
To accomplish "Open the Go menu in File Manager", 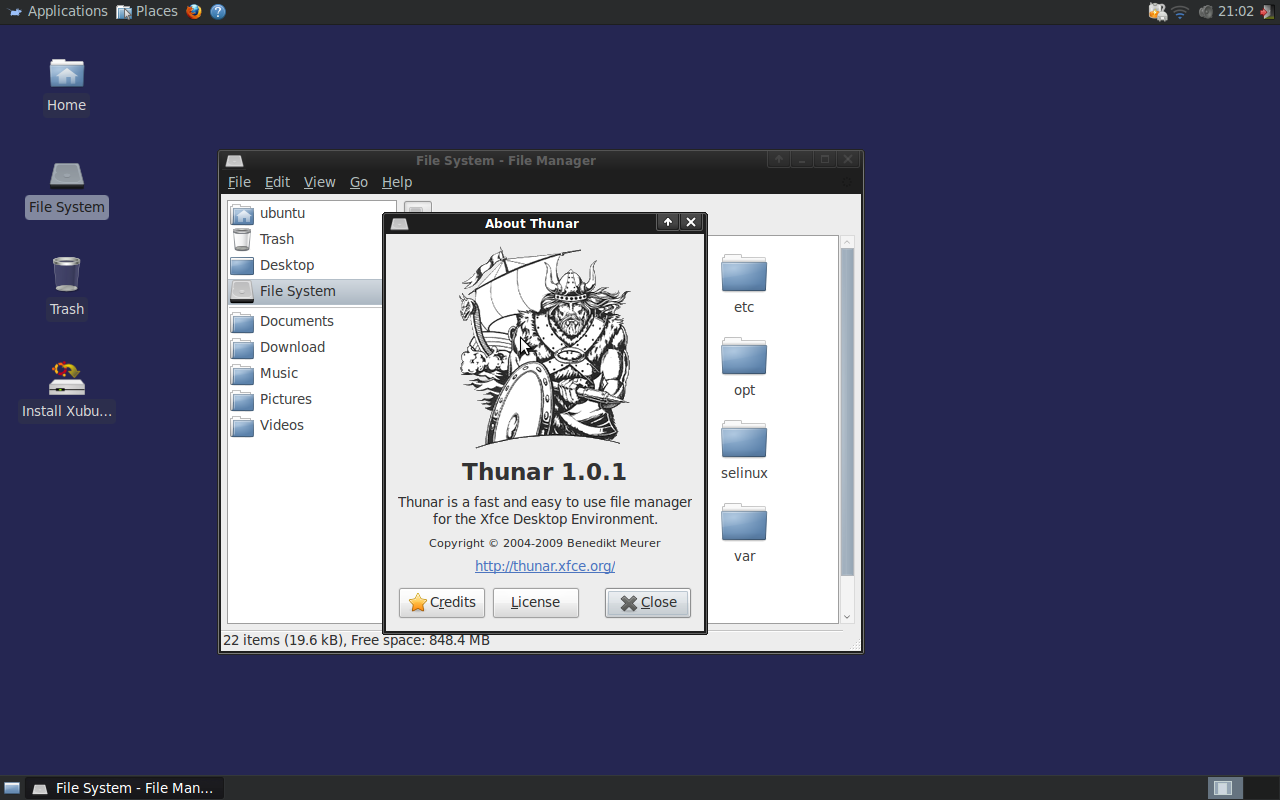I will pos(359,182).
